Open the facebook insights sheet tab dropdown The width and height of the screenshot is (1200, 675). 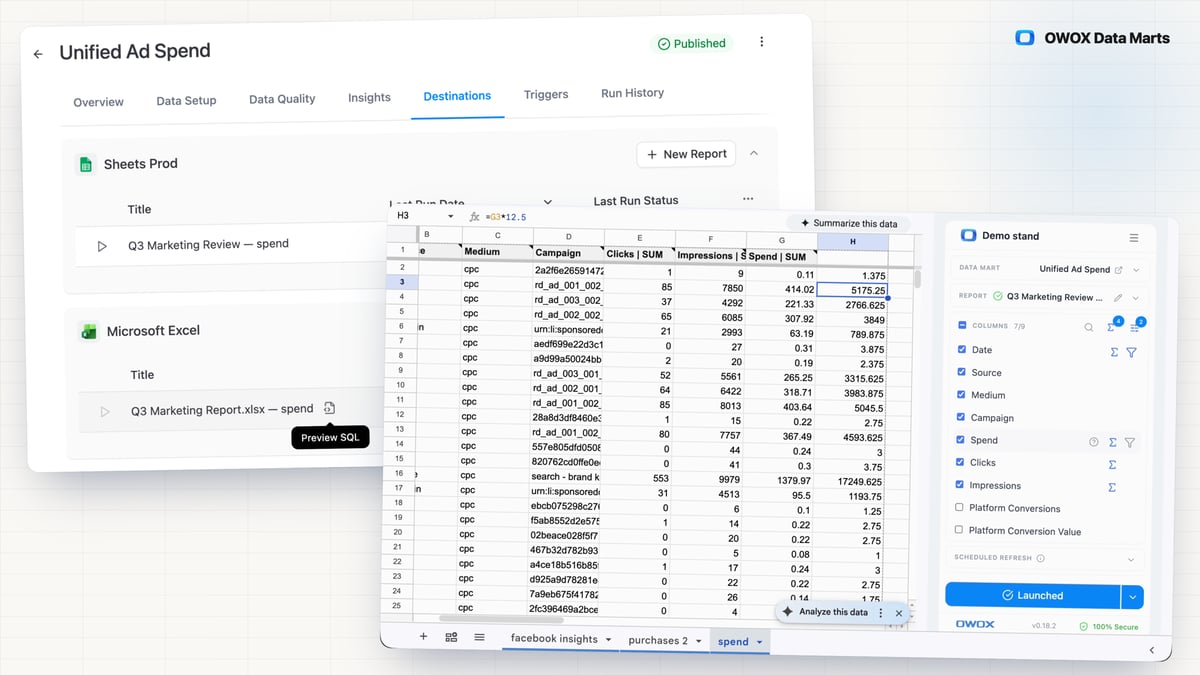tap(608, 639)
